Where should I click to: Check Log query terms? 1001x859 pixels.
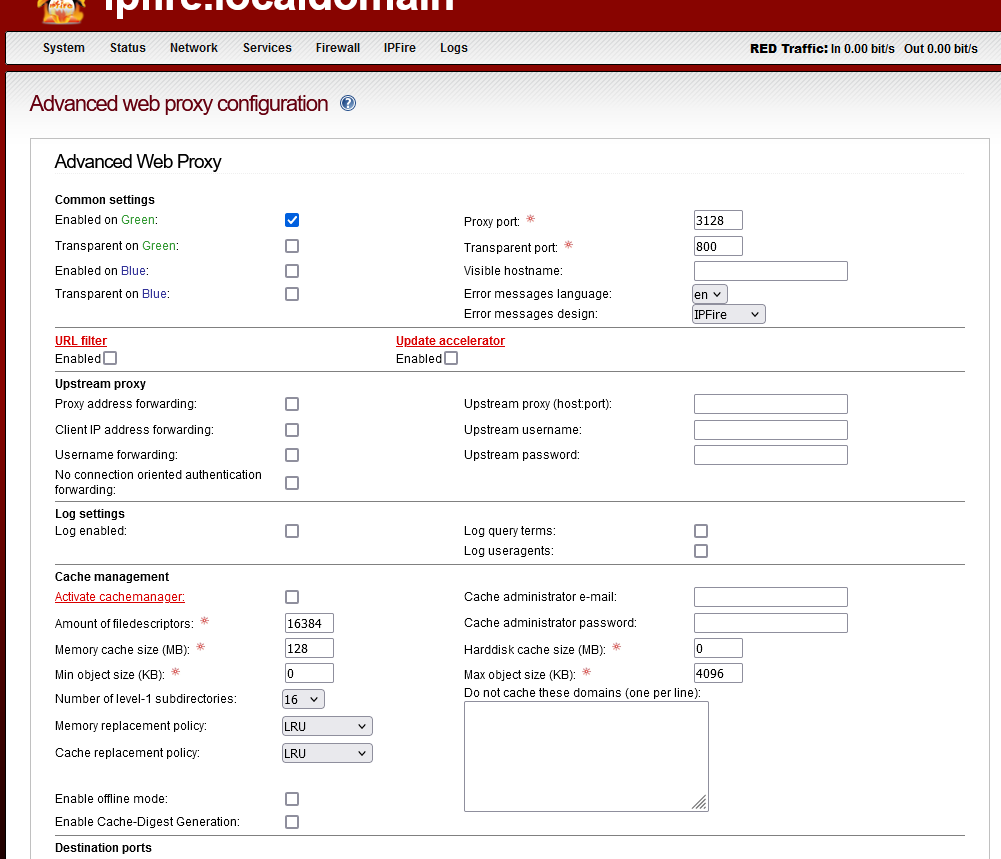pyautogui.click(x=701, y=531)
